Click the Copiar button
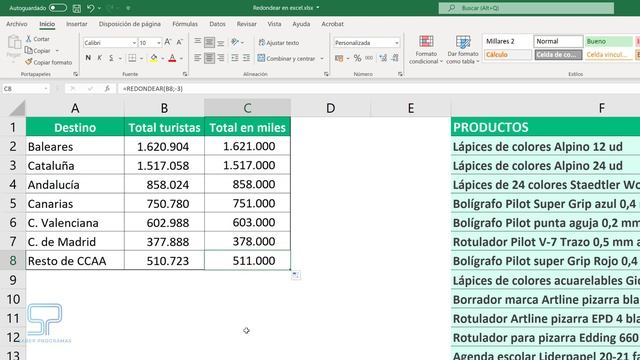The width and height of the screenshot is (640, 360). (38, 51)
